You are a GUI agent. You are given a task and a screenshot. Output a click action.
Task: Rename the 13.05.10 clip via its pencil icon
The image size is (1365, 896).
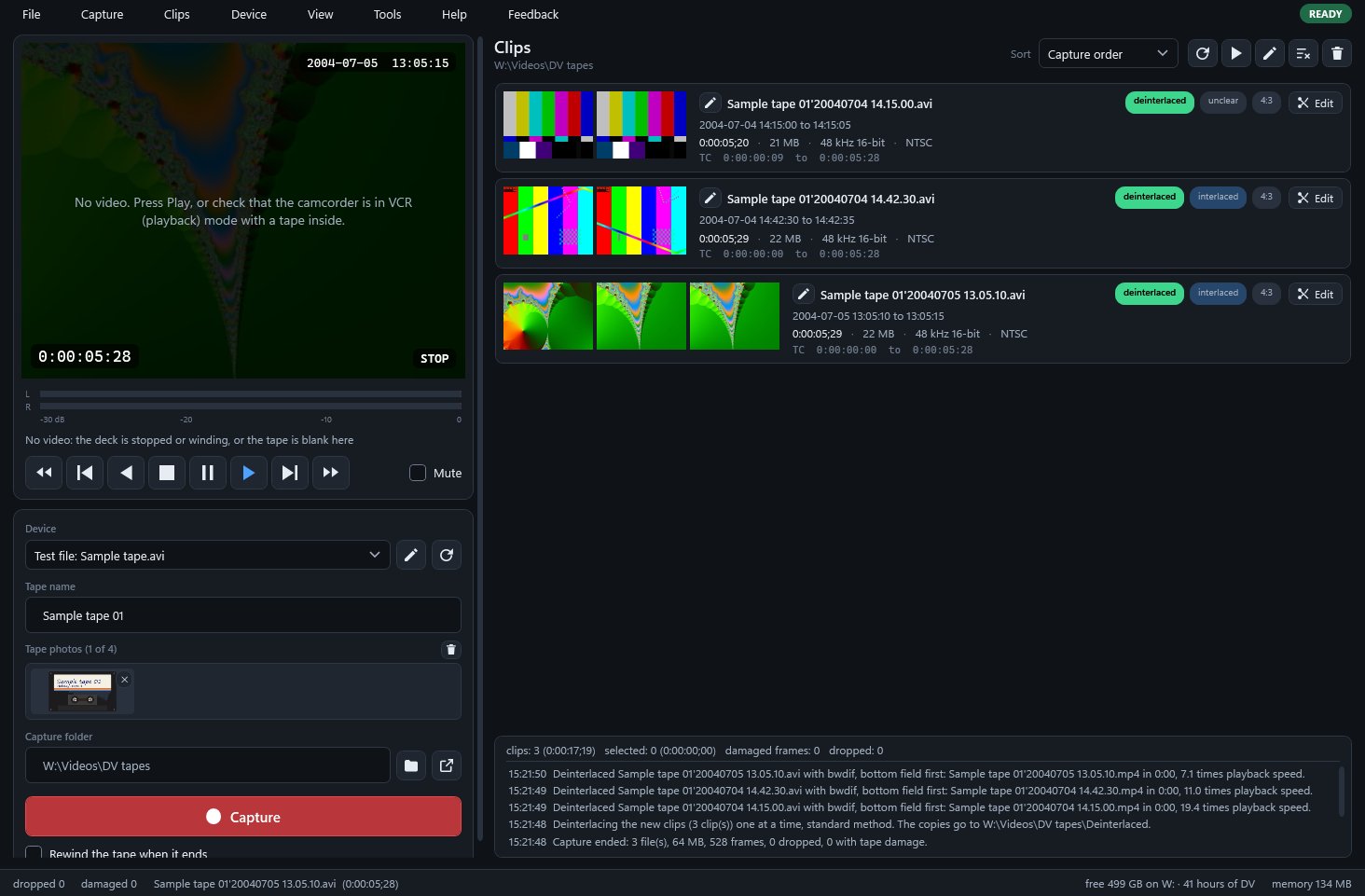(x=804, y=295)
